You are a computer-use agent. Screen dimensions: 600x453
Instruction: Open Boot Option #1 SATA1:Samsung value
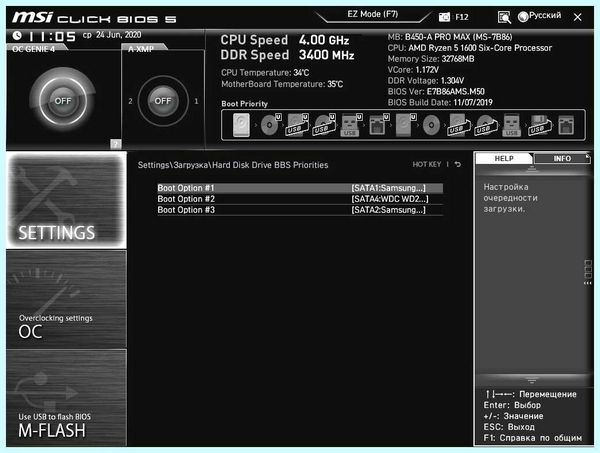tap(388, 188)
